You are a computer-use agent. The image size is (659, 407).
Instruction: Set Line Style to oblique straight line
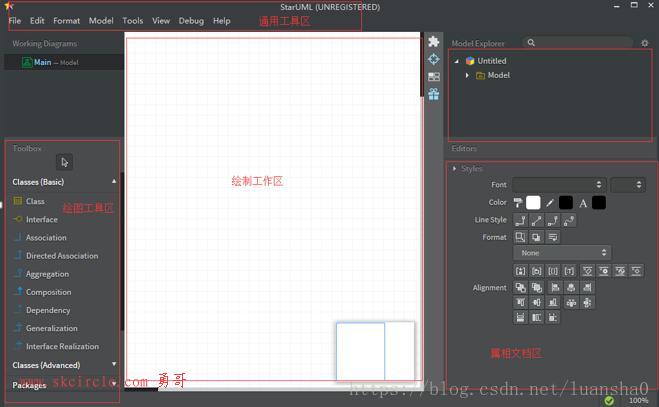coord(537,220)
